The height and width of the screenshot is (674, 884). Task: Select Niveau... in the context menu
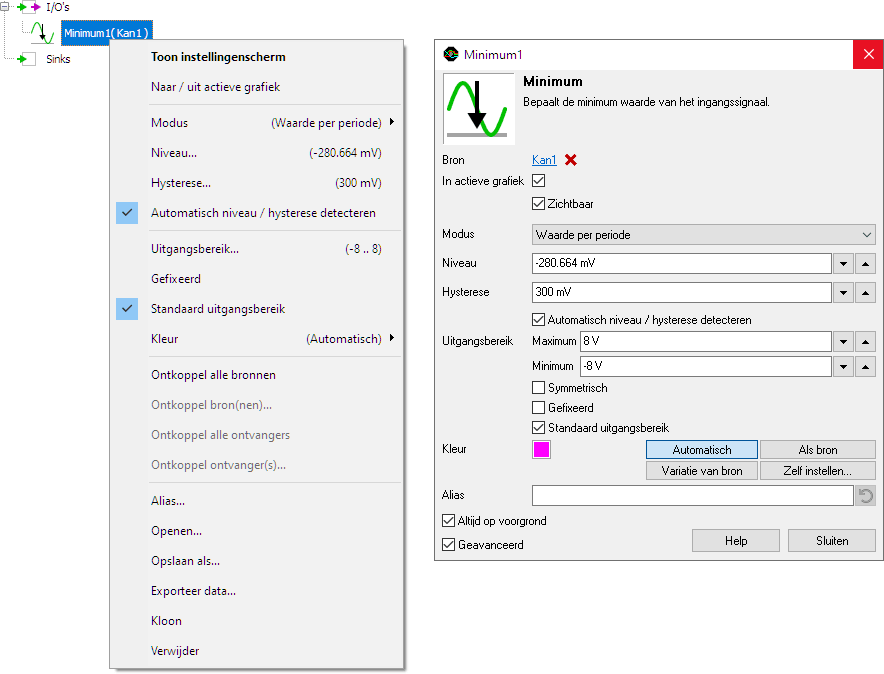[x=257, y=153]
